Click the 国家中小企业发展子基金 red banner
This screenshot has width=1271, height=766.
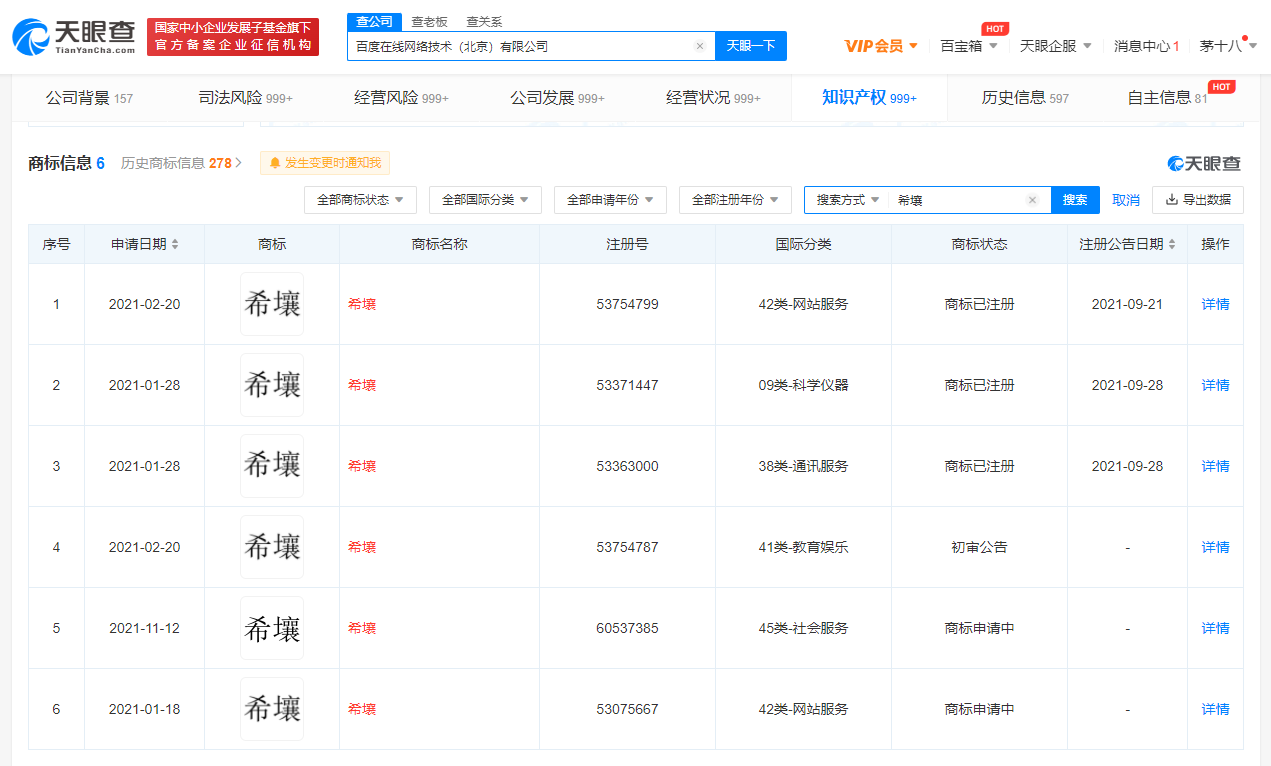(x=233, y=37)
